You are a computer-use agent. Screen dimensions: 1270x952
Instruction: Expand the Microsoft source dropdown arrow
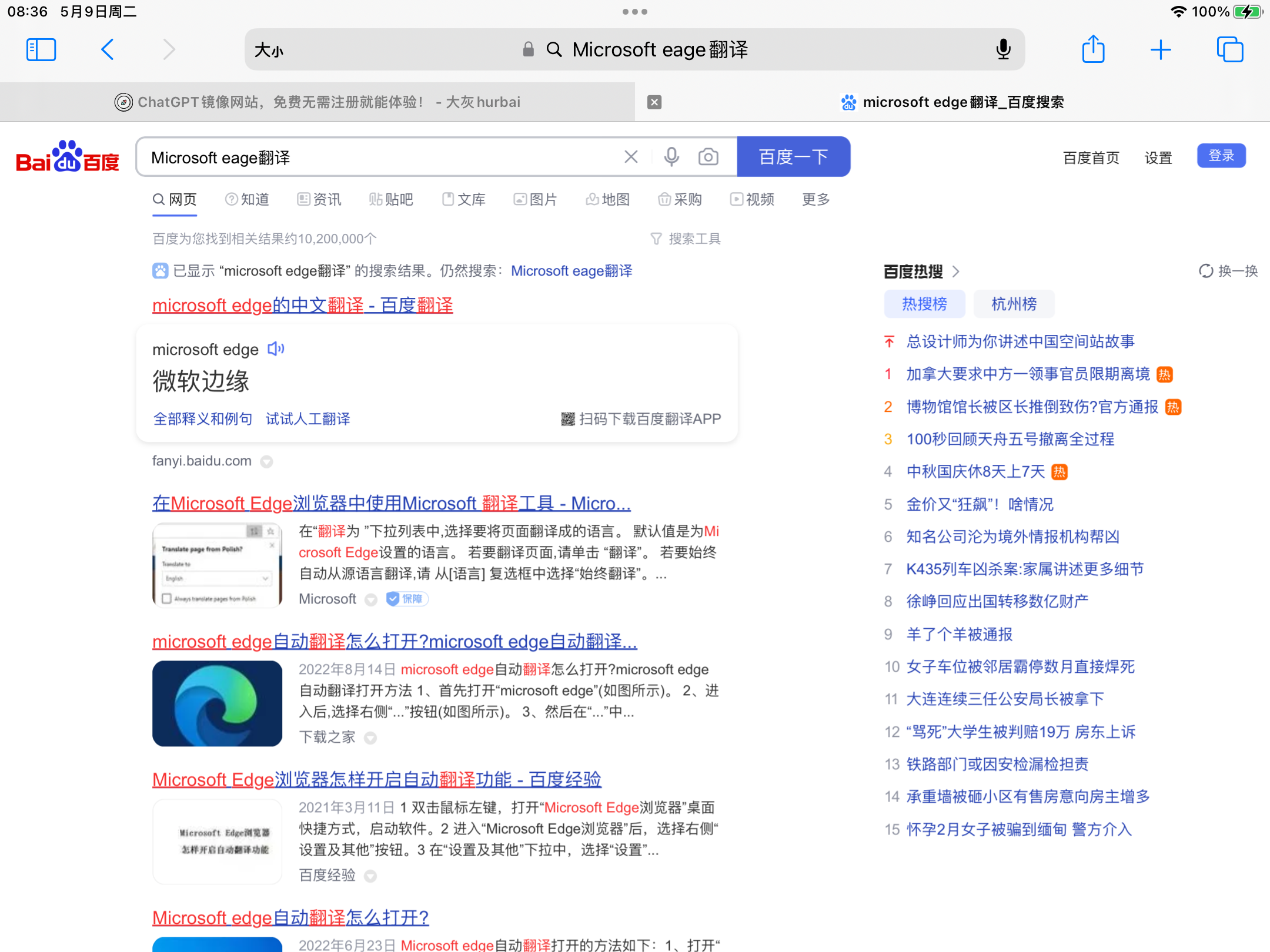(371, 599)
